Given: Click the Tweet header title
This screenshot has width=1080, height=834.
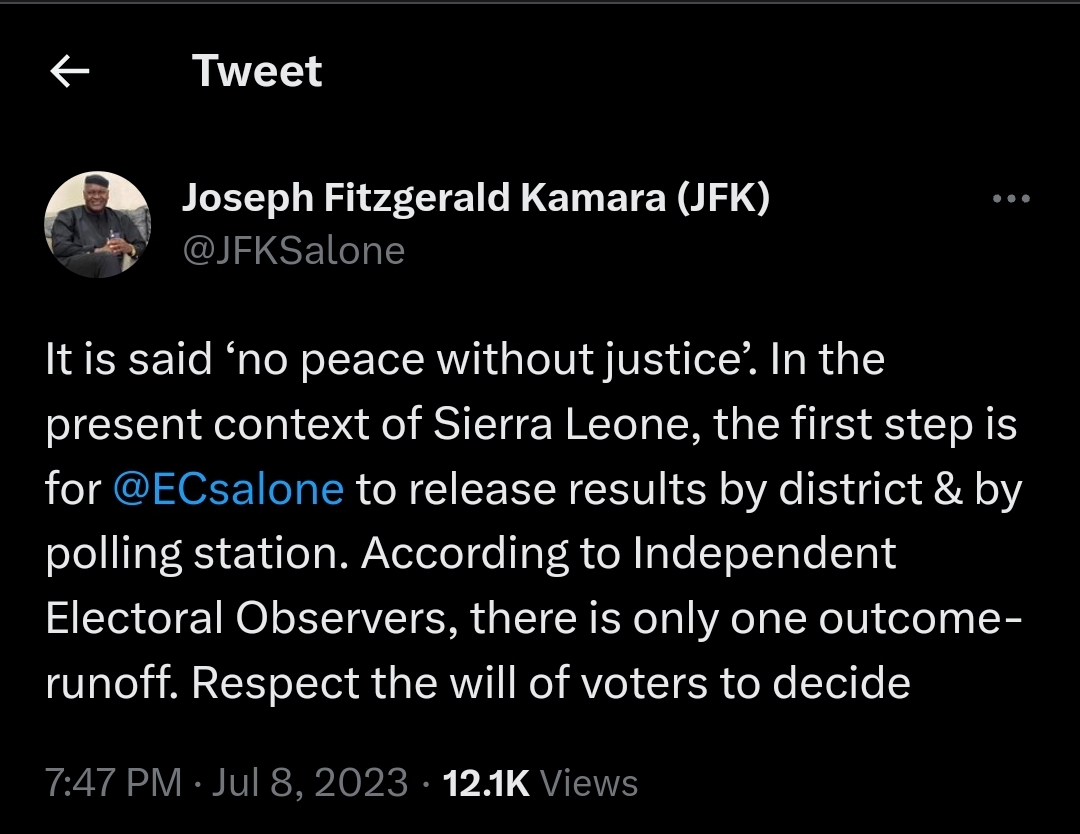Looking at the screenshot, I should (x=257, y=72).
